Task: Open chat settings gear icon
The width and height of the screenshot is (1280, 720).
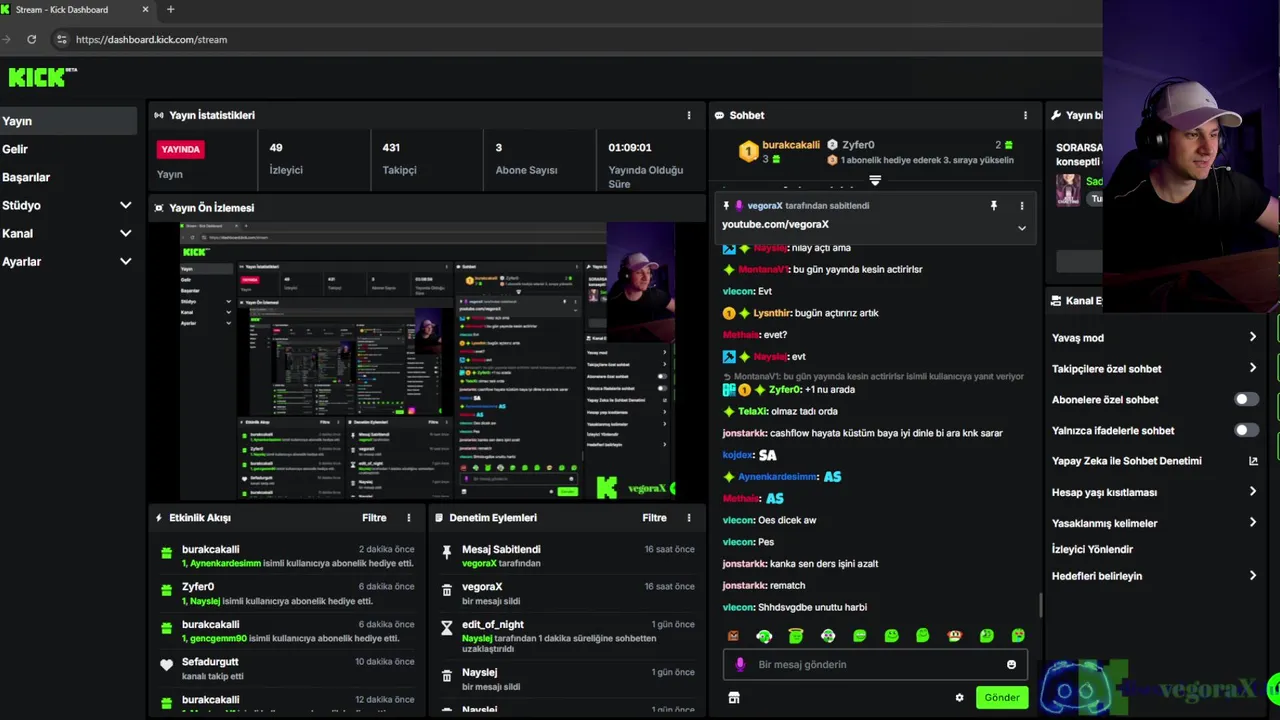Action: (959, 698)
